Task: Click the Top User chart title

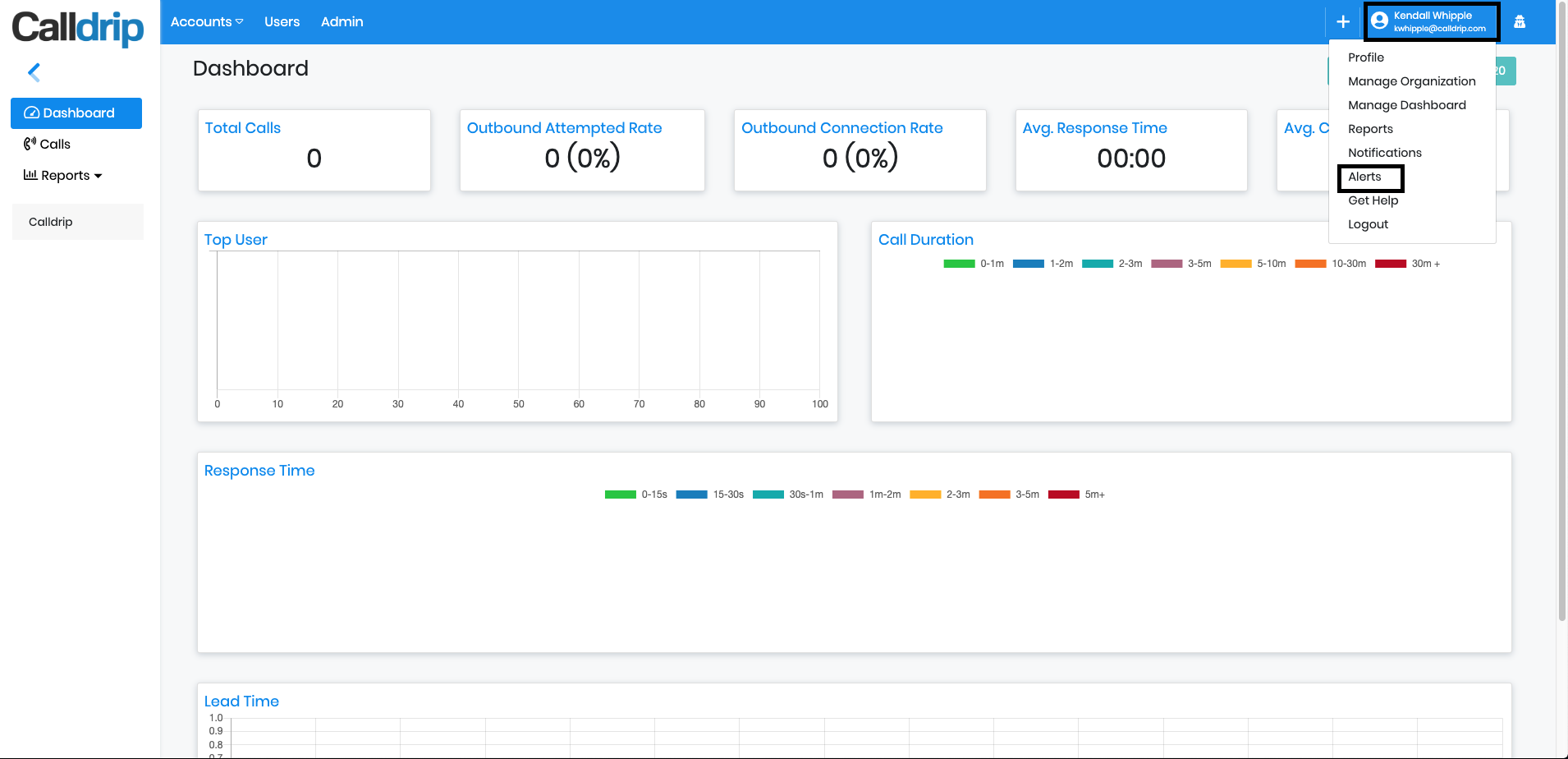Action: point(236,240)
